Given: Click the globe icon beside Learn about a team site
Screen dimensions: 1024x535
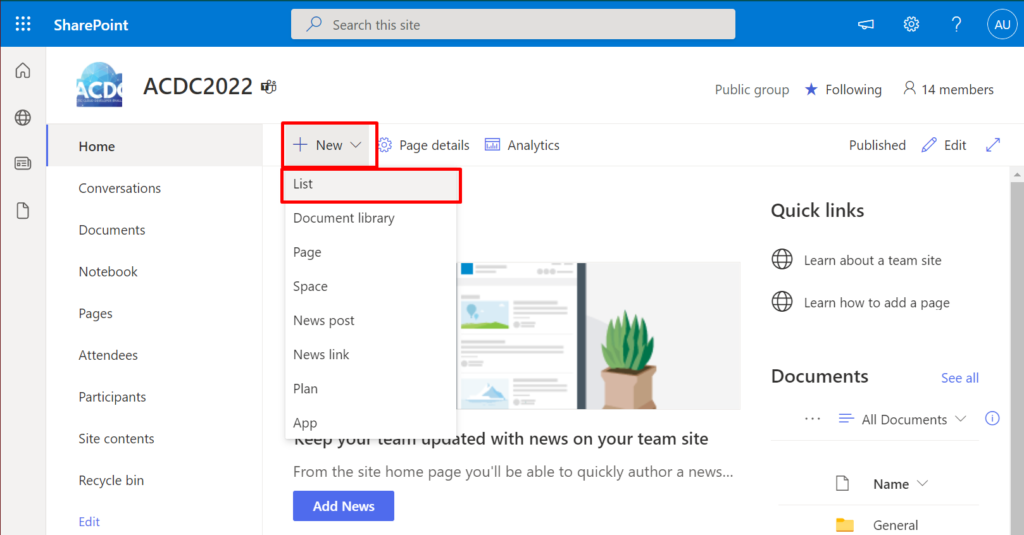Looking at the screenshot, I should point(782,259).
